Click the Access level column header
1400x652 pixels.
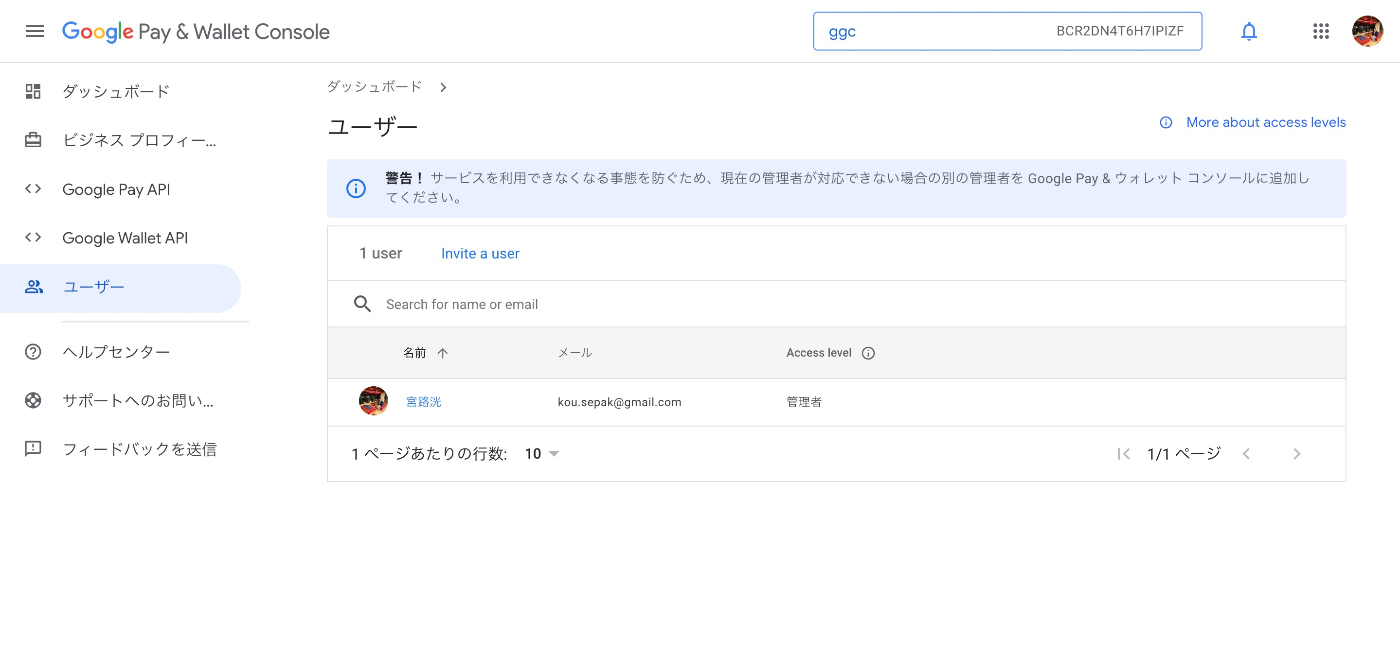[819, 353]
